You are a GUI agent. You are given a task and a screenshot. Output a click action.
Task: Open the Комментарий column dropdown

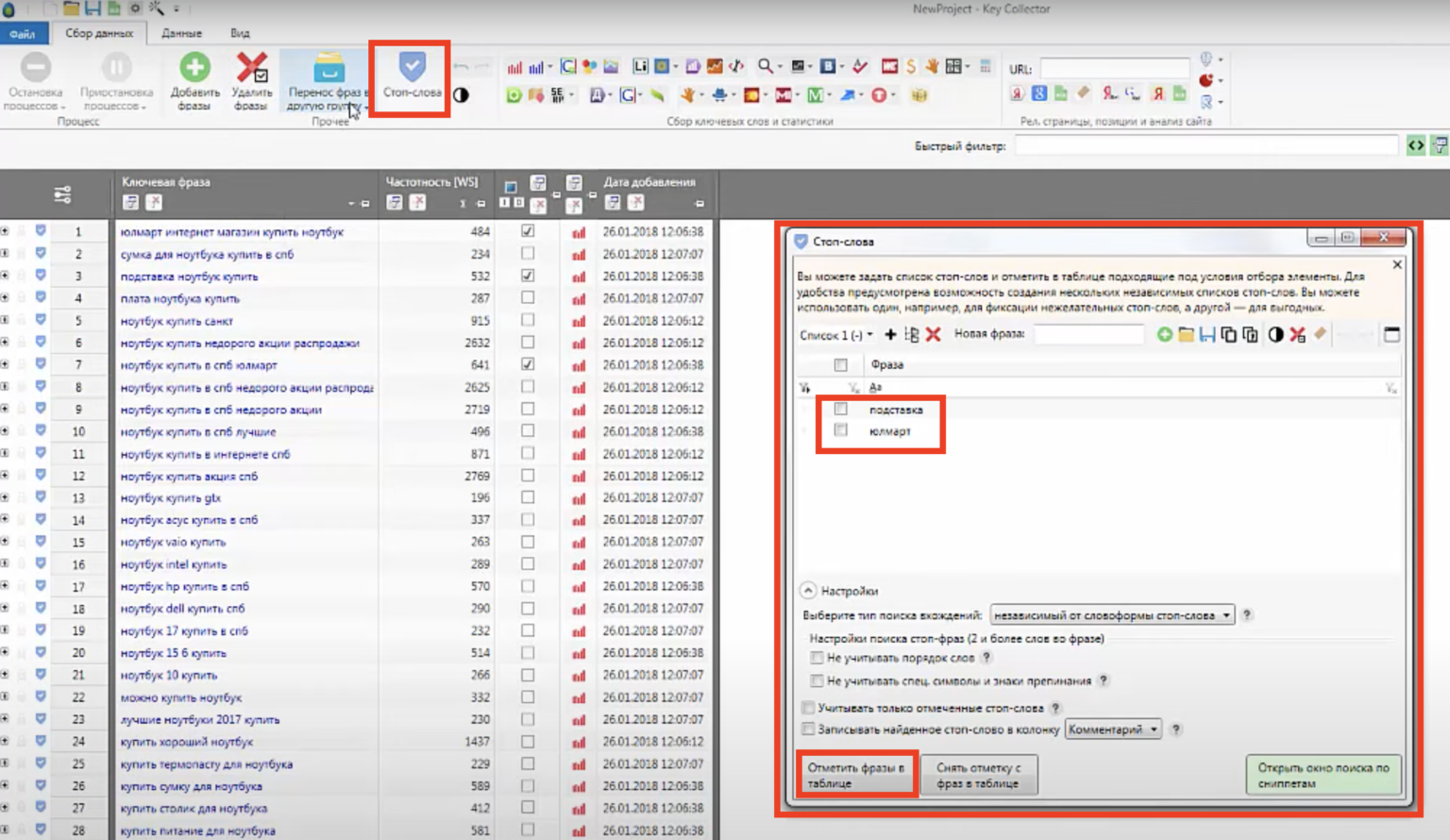click(x=1113, y=730)
